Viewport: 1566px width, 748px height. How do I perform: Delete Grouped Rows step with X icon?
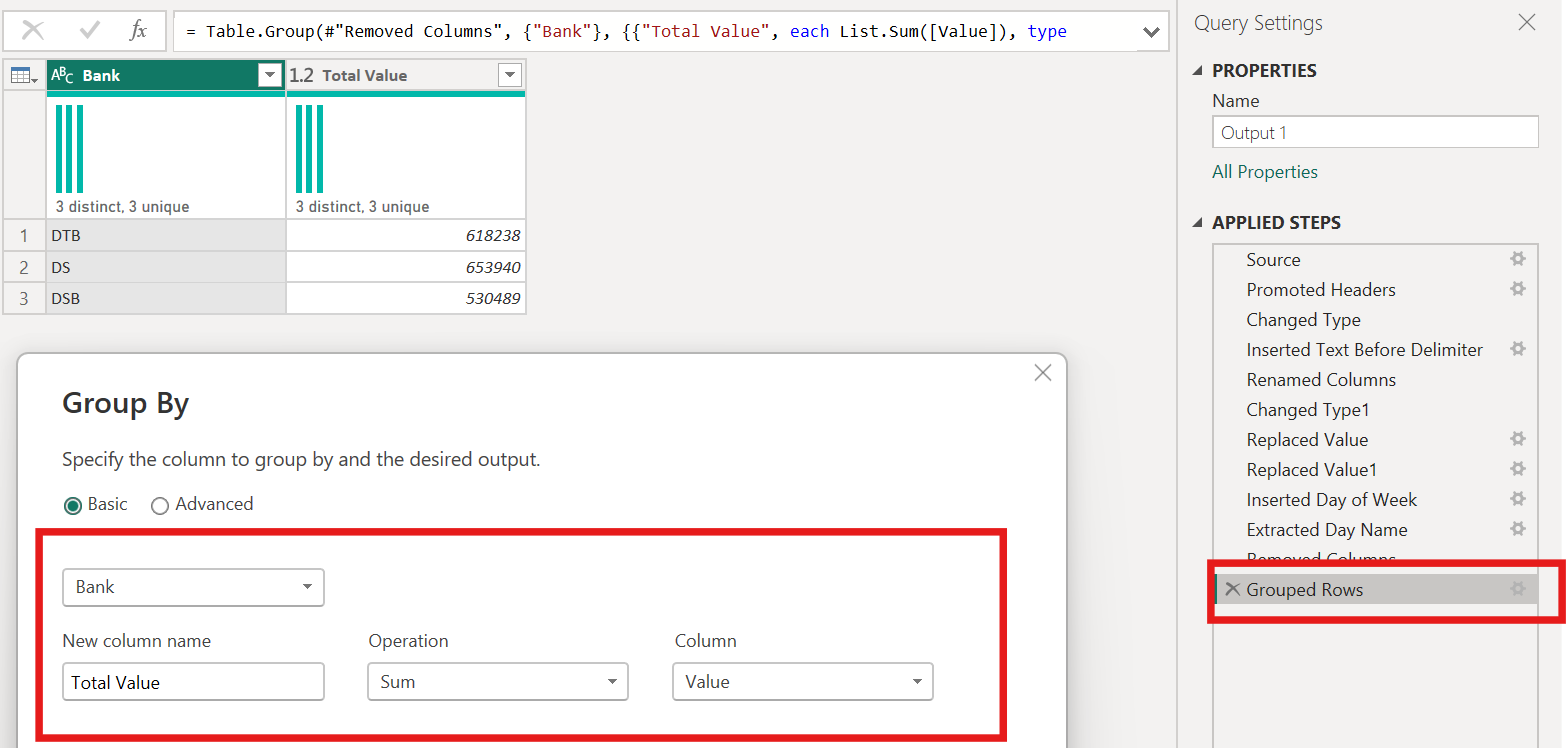tap(1232, 589)
